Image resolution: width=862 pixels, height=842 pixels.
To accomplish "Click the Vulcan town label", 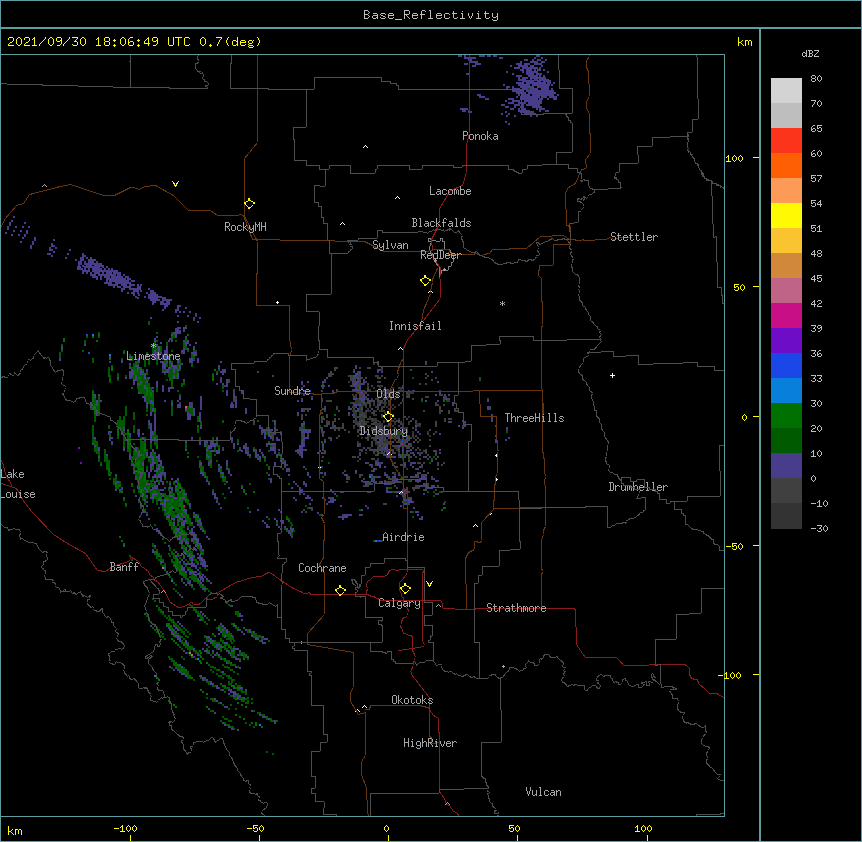I will point(543,792).
